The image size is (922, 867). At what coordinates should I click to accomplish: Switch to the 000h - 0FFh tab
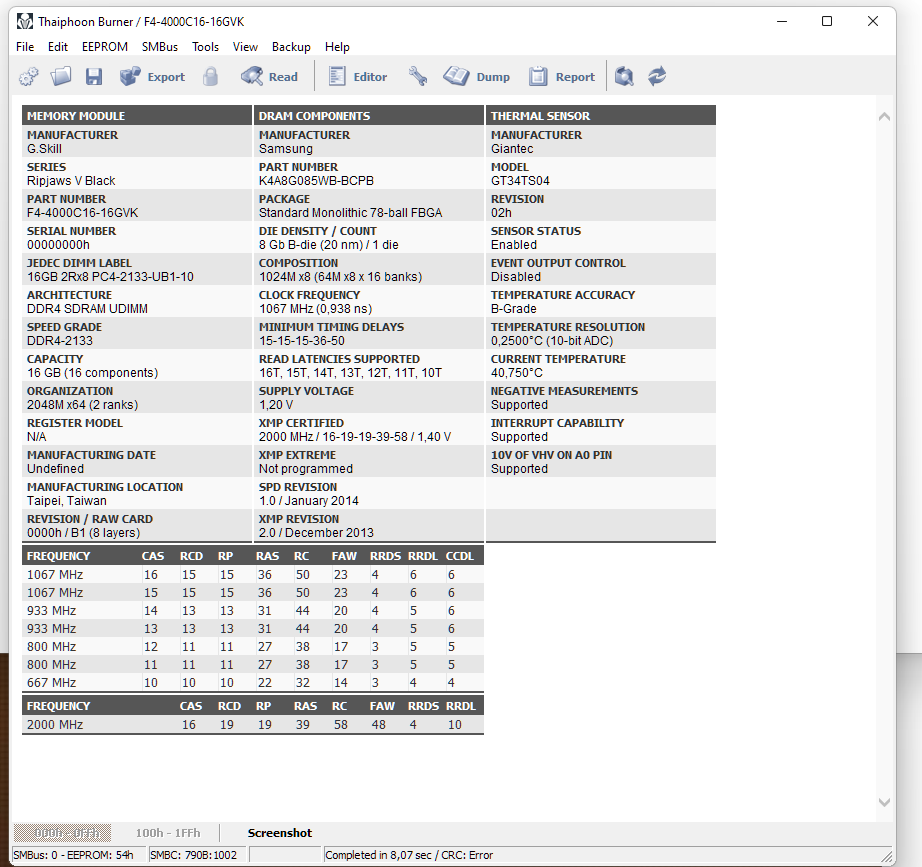[62, 833]
